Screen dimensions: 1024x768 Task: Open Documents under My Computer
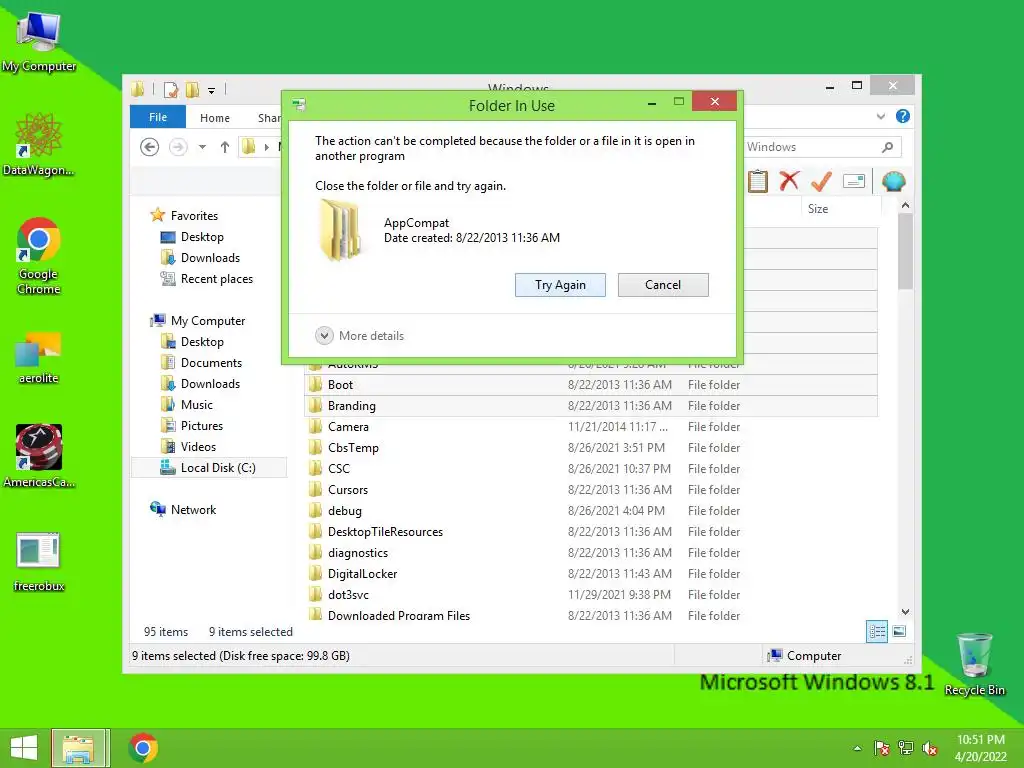point(211,362)
